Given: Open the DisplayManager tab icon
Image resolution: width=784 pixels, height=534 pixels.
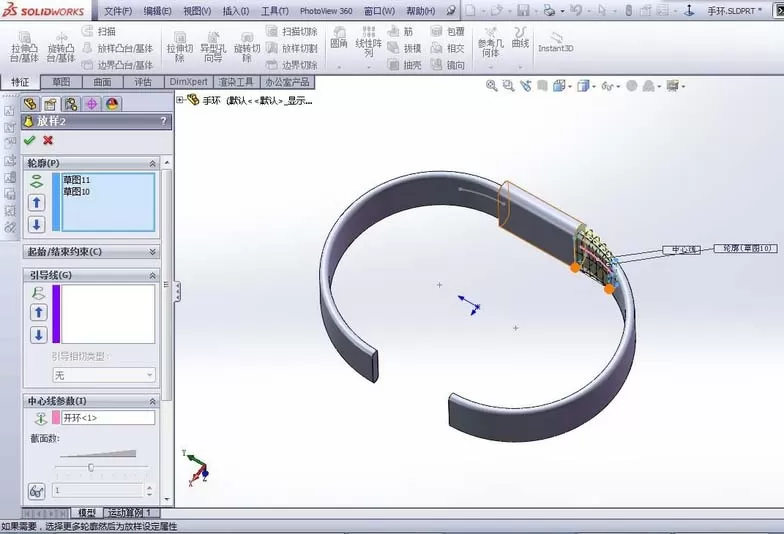Looking at the screenshot, I should (112, 104).
